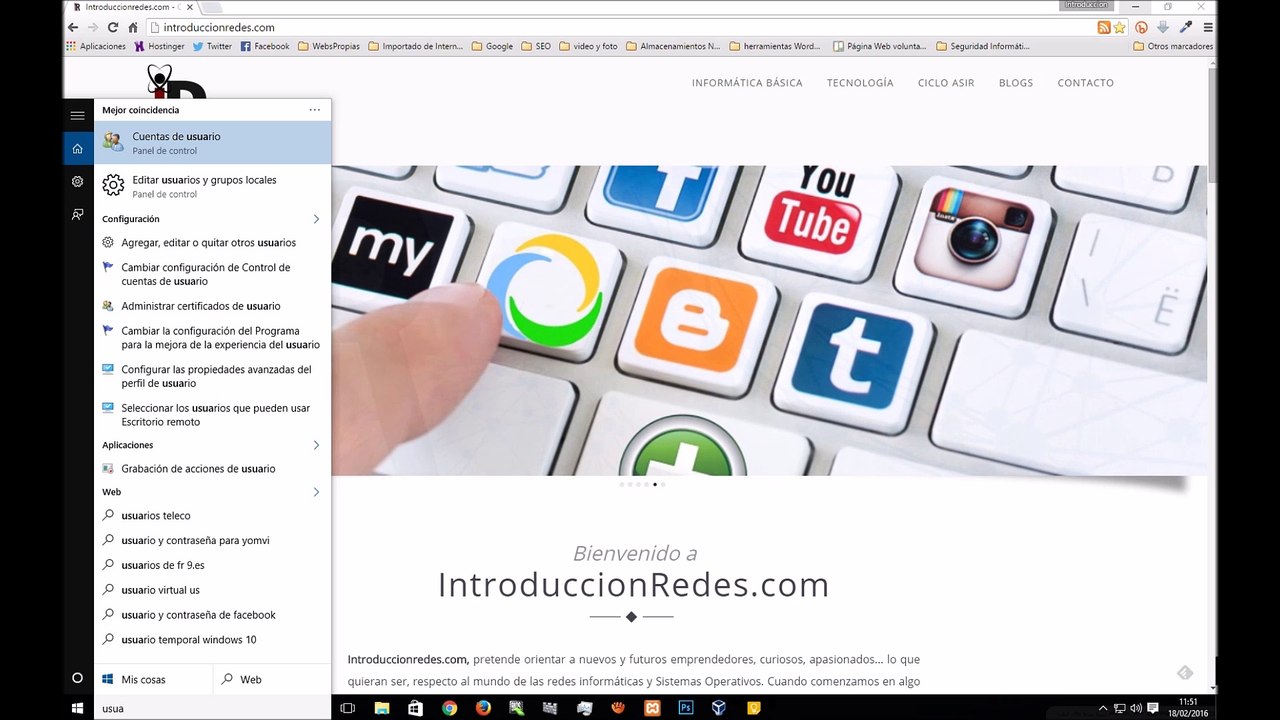
Task: Open the Twitter bookmark
Action: tap(212, 46)
